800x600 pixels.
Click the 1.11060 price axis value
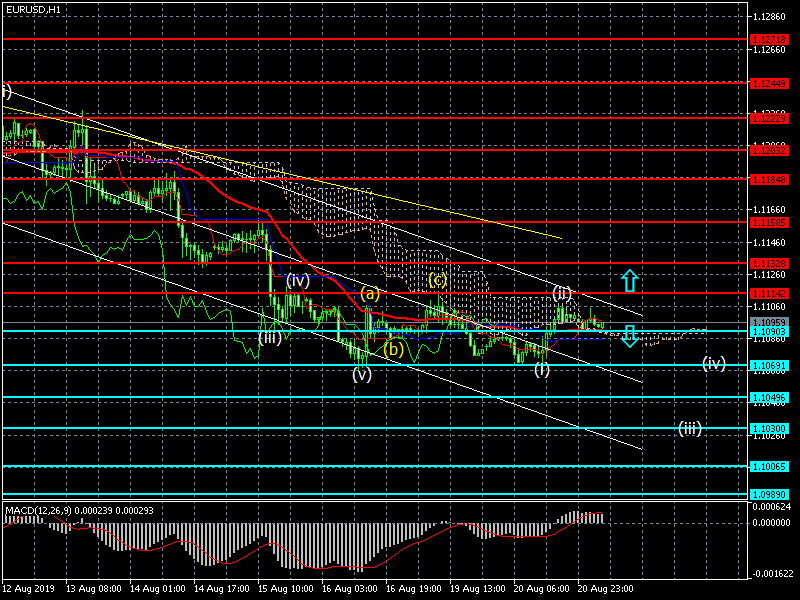(769, 307)
